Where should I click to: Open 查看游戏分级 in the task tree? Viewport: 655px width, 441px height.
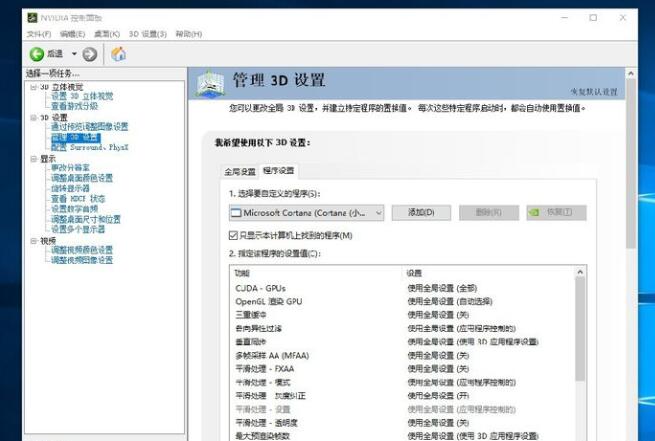[74, 106]
